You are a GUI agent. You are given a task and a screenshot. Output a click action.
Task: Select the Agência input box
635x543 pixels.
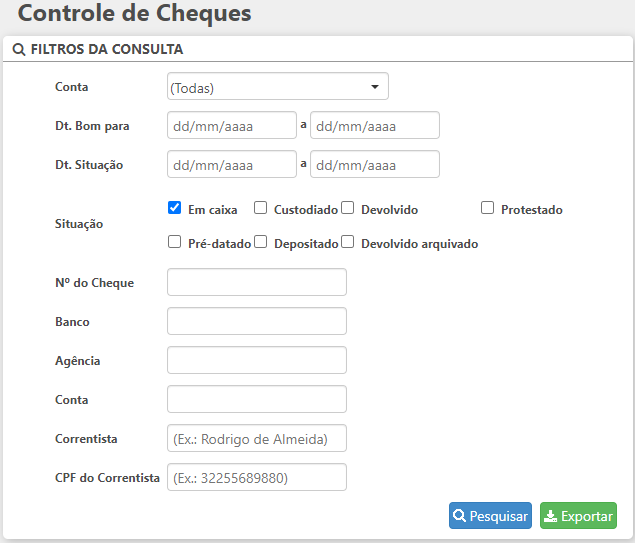coord(256,360)
